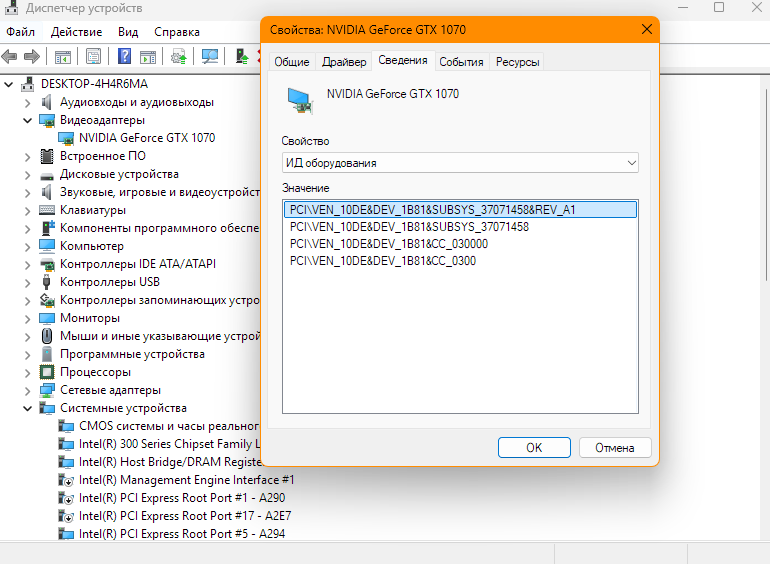The image size is (770, 564).
Task: Click the Клавиатуры keyboard icon
Action: pyautogui.click(x=47, y=210)
